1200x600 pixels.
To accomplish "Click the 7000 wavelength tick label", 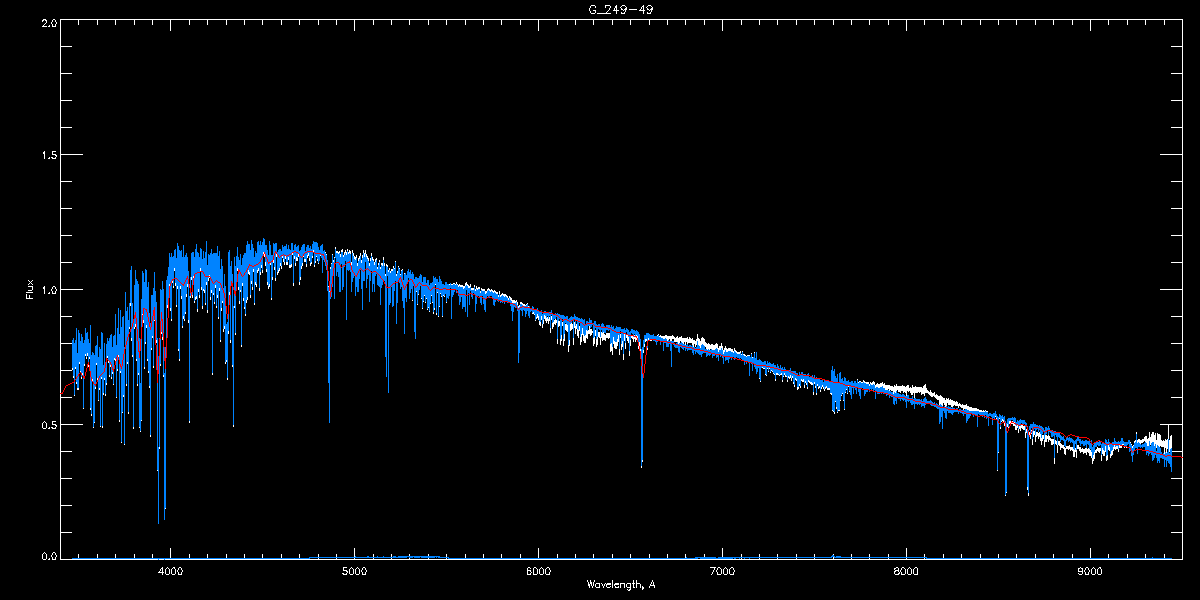I will pyautogui.click(x=722, y=571).
